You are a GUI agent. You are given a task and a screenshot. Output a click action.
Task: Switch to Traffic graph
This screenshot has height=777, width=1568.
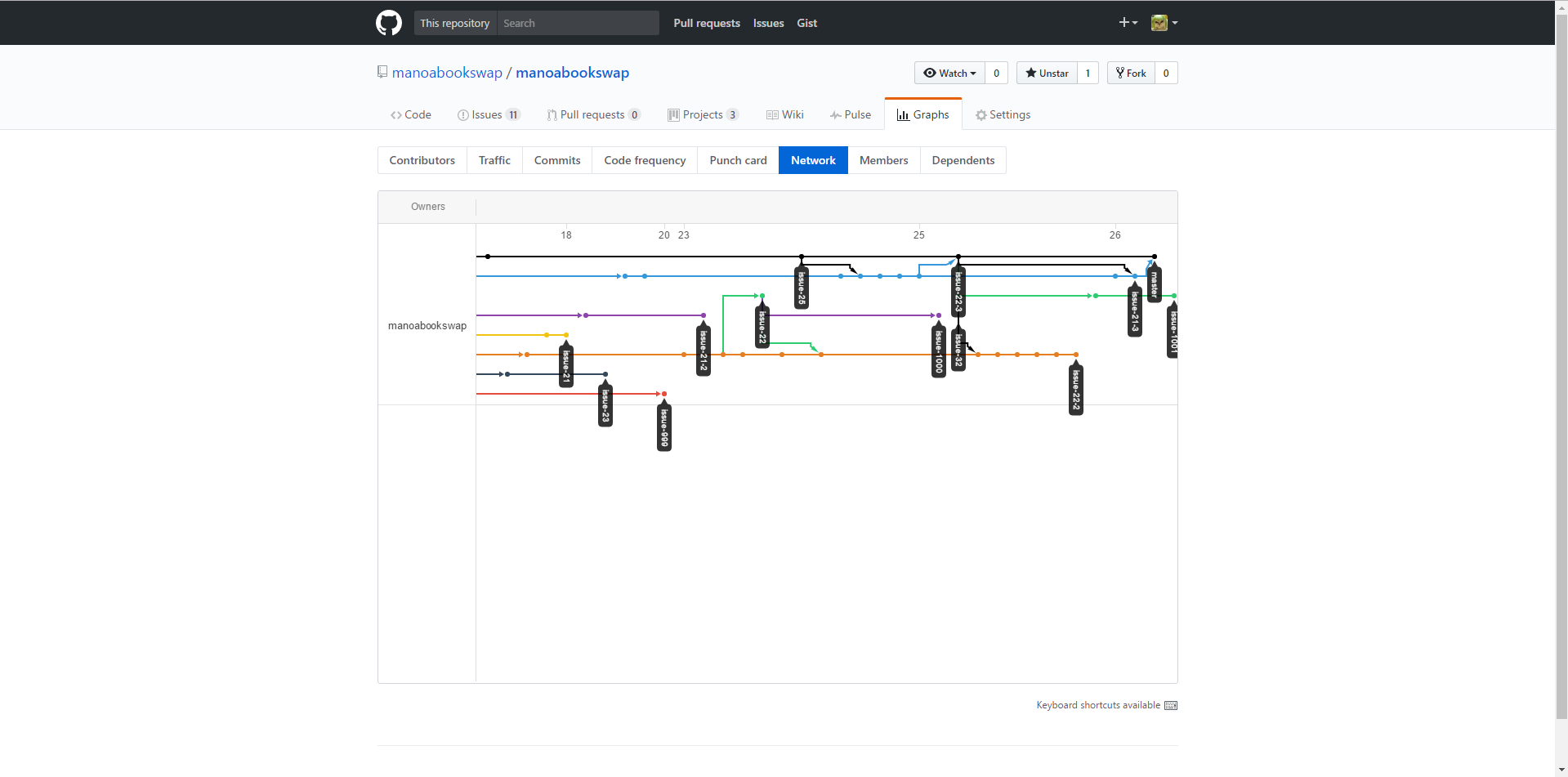point(494,160)
